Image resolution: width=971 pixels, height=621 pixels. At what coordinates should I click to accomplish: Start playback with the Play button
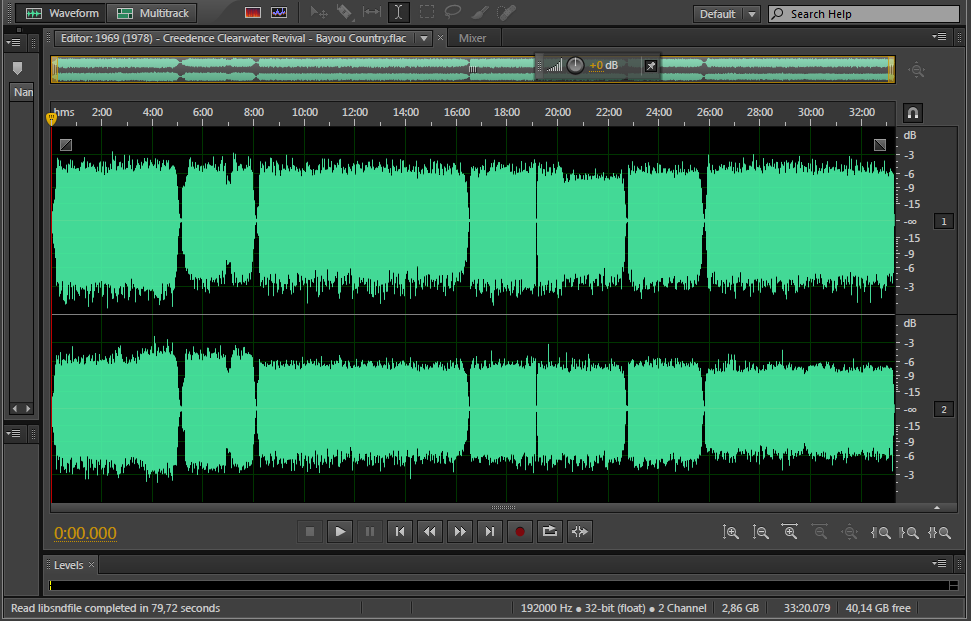pos(340,531)
